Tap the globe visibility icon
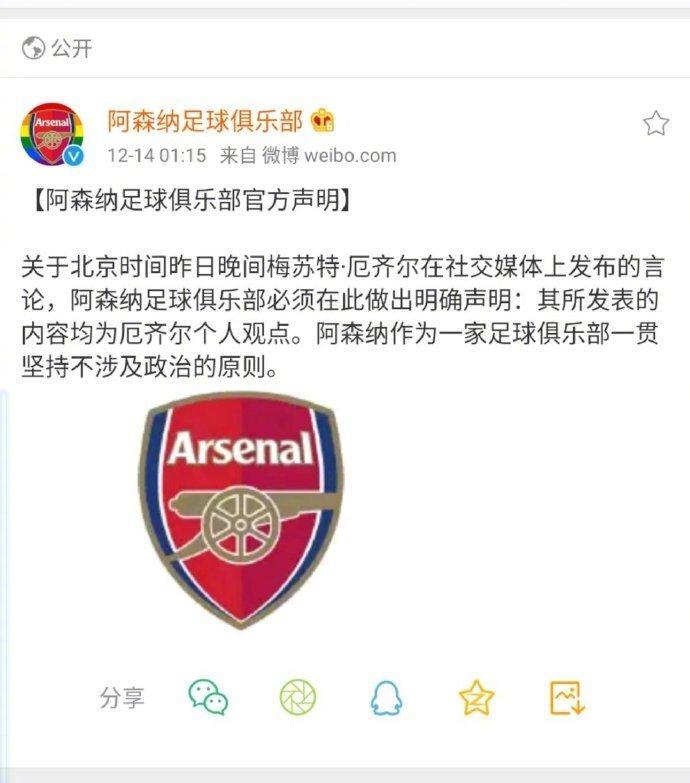Viewport: 690px width, 783px height. pyautogui.click(x=34, y=48)
